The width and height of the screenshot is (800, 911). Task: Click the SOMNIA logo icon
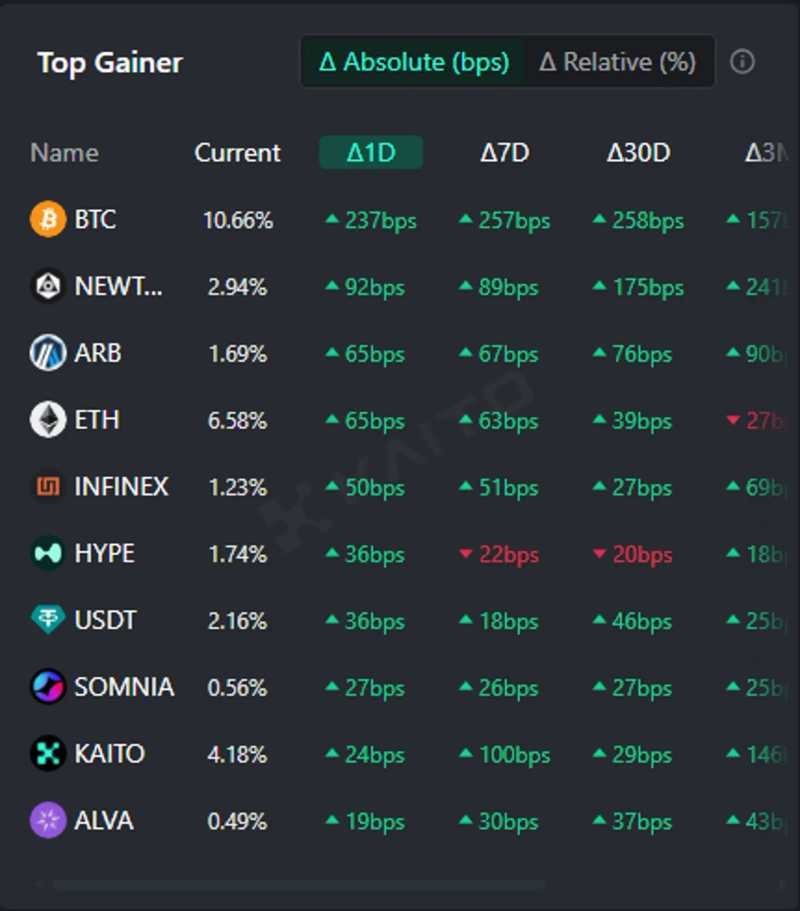coord(48,687)
